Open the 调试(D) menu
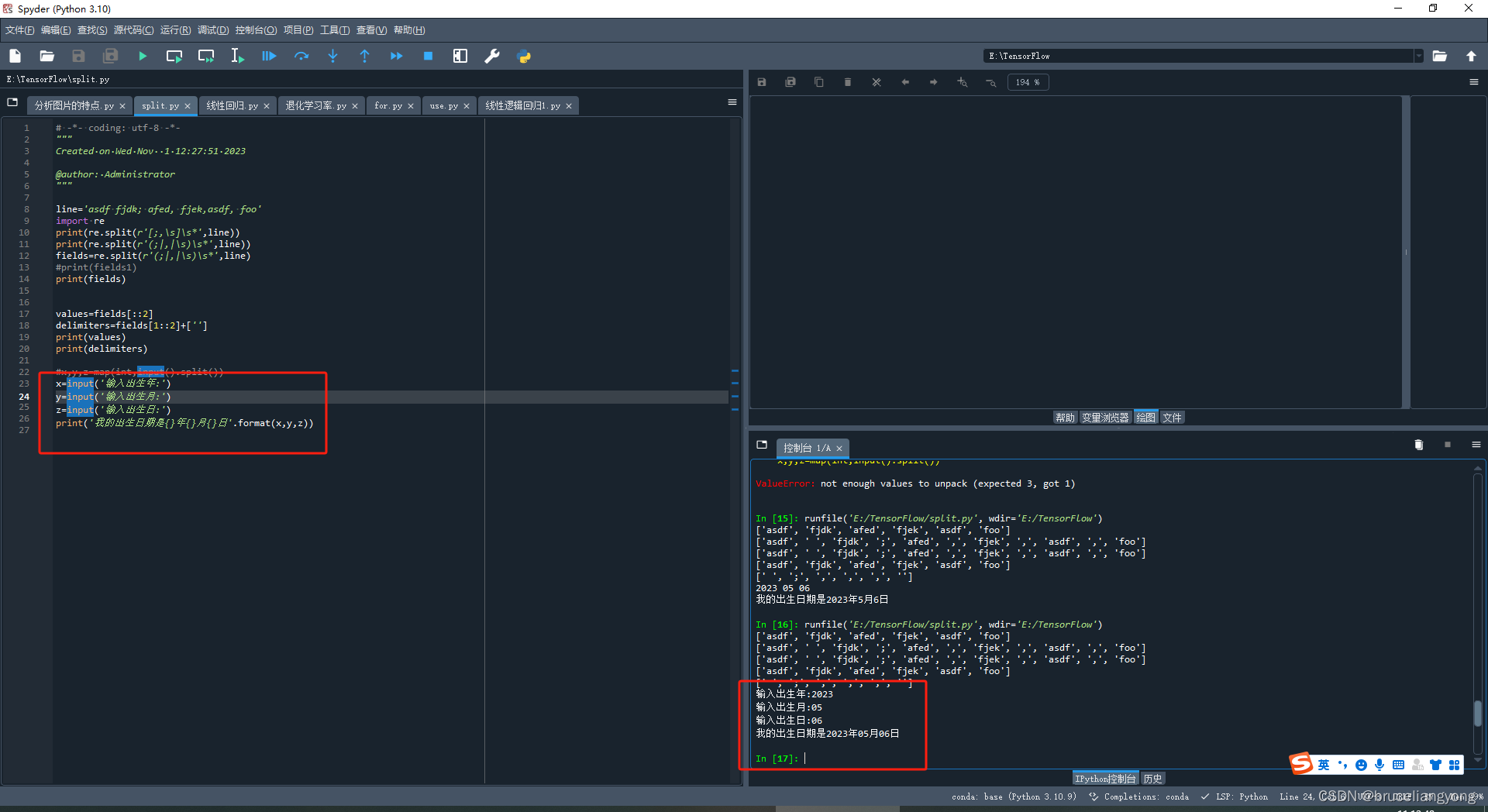This screenshot has height=812, width=1488. click(213, 30)
